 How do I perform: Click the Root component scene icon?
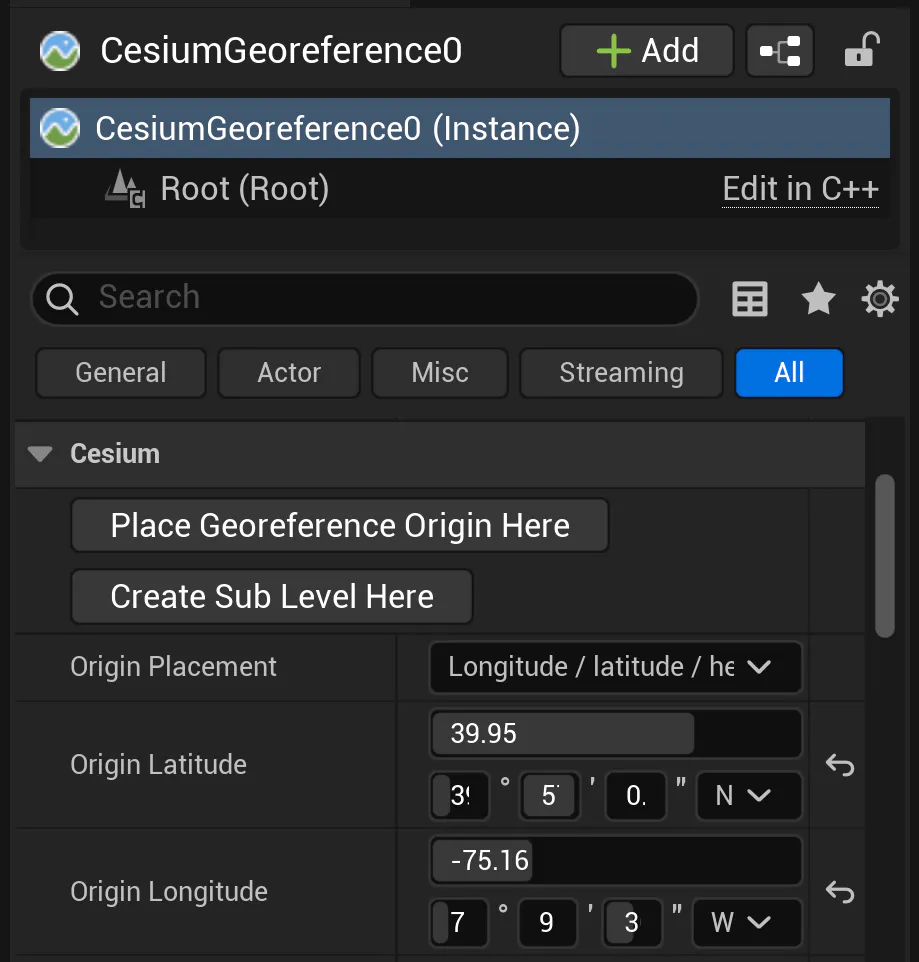point(126,188)
